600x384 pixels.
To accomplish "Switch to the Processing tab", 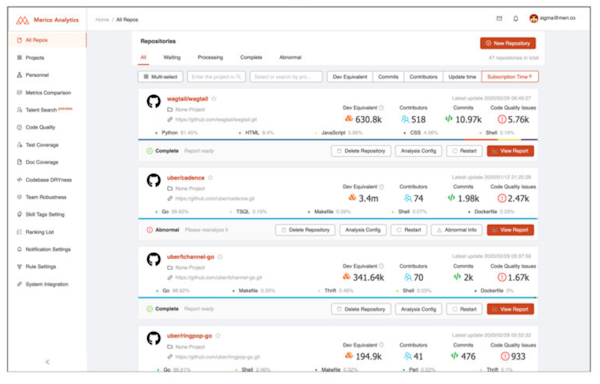I will click(210, 57).
